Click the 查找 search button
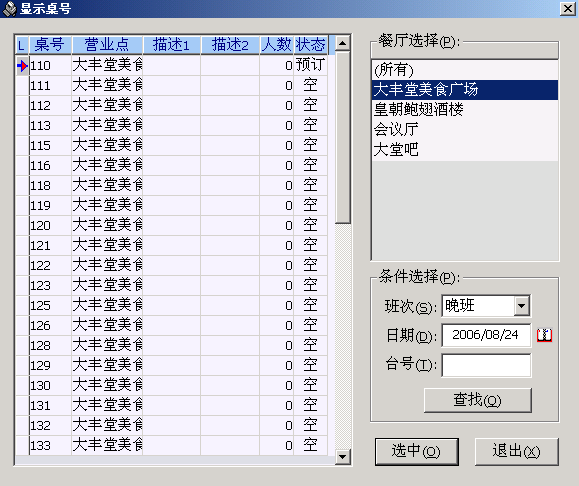Image resolution: width=579 pixels, height=486 pixels. pyautogui.click(x=478, y=400)
